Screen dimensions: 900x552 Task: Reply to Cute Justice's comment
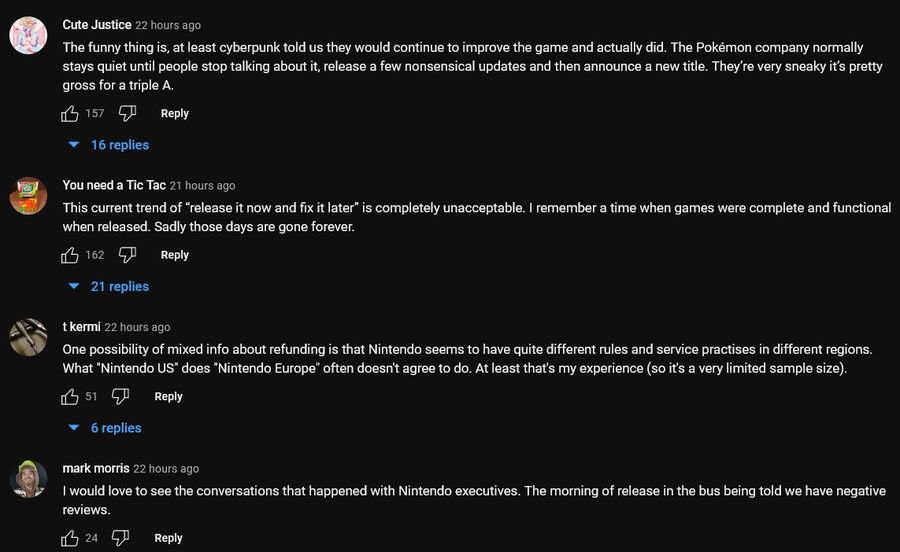175,114
